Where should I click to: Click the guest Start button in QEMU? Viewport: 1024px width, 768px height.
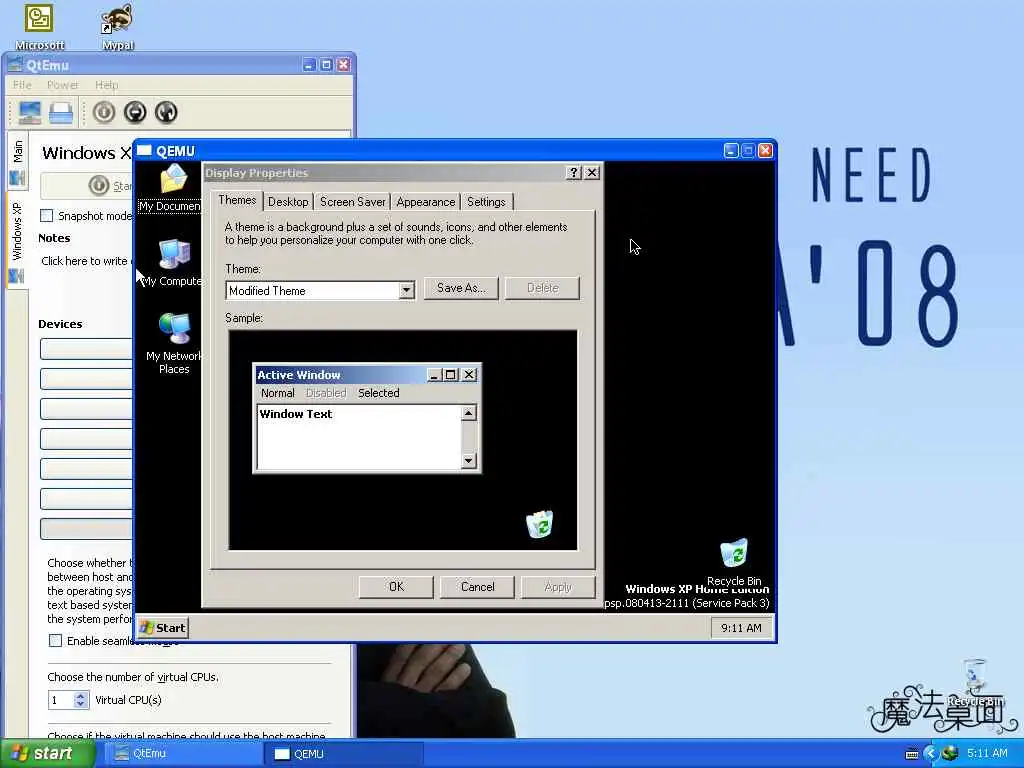[x=163, y=628]
